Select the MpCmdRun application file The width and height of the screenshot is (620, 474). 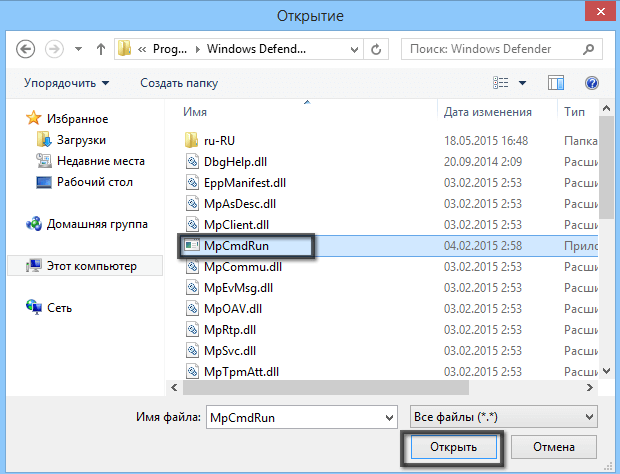tap(236, 245)
